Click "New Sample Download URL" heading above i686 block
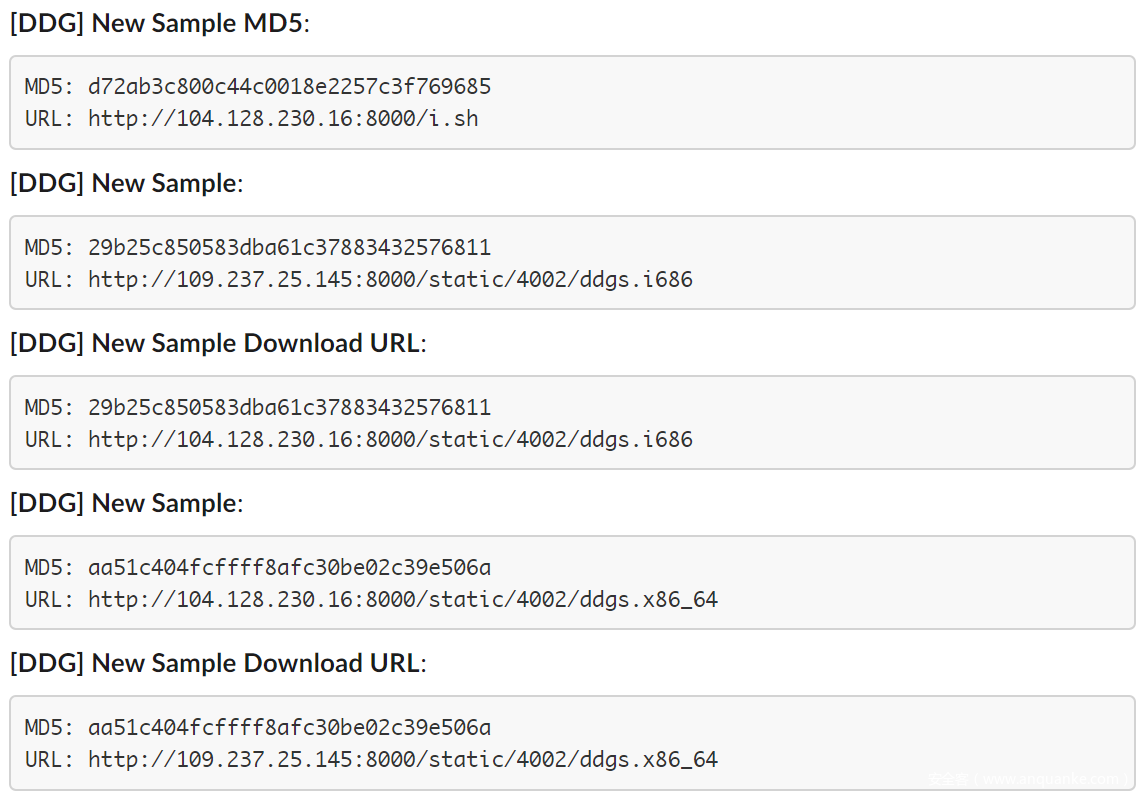 pyautogui.click(x=218, y=343)
